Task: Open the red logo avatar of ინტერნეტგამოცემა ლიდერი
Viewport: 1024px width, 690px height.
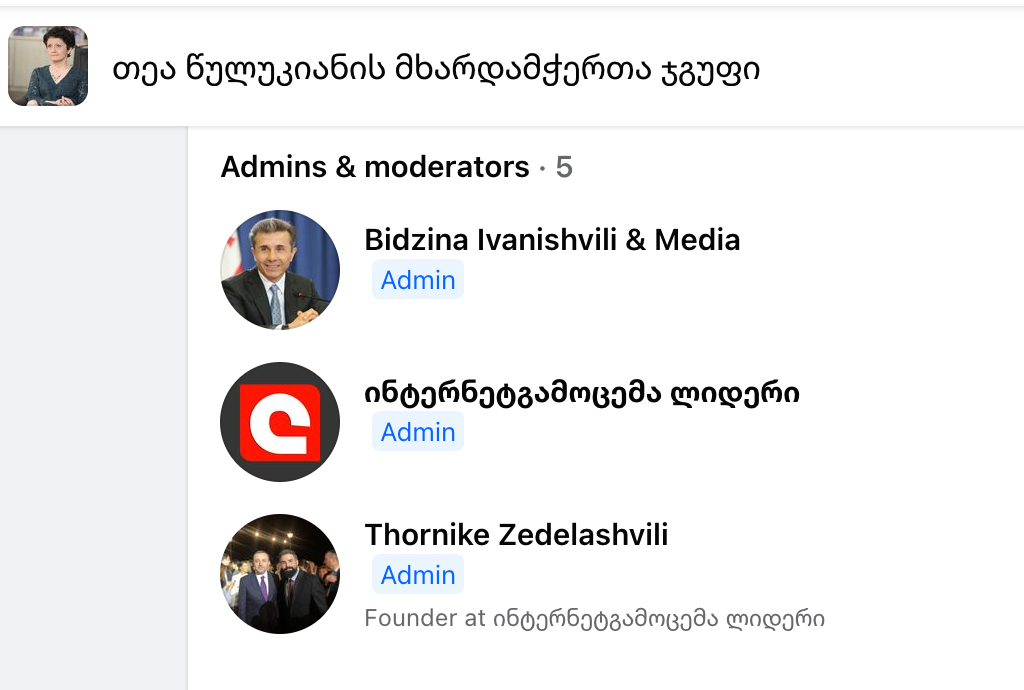Action: 280,422
